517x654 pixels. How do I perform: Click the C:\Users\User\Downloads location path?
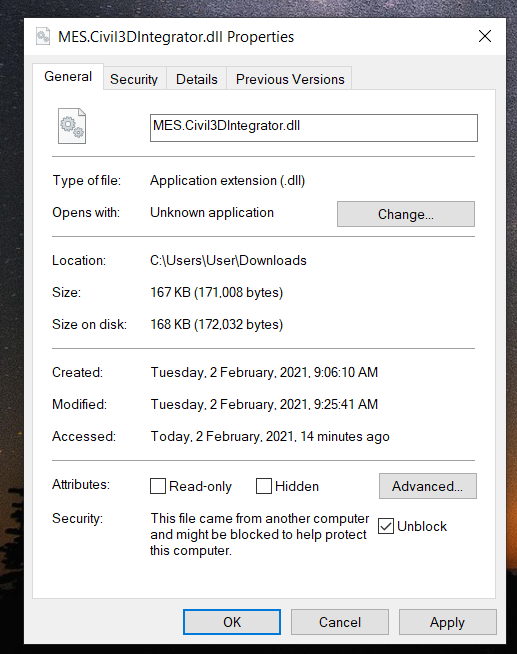click(x=228, y=261)
